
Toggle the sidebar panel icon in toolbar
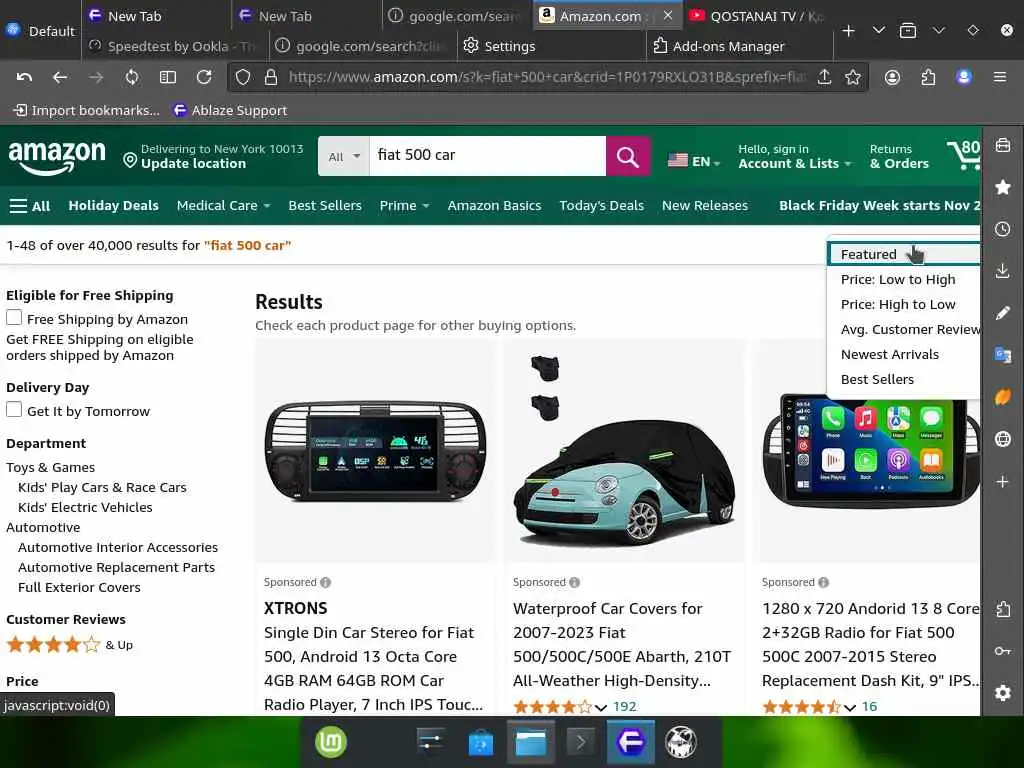coord(168,77)
